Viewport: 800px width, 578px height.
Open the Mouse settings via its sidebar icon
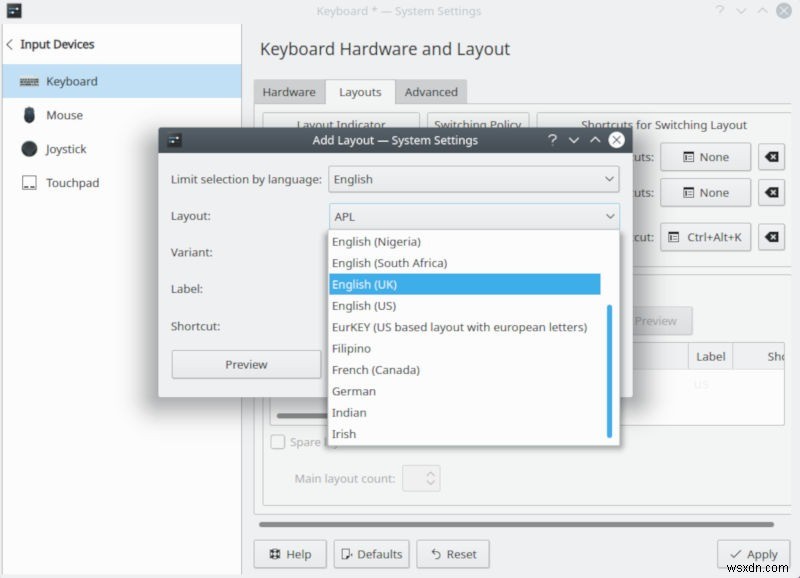pyautogui.click(x=31, y=115)
